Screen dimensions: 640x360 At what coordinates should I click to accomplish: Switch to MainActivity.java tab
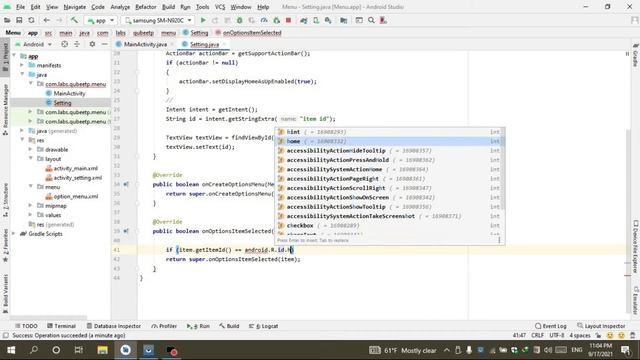pyautogui.click(x=145, y=44)
